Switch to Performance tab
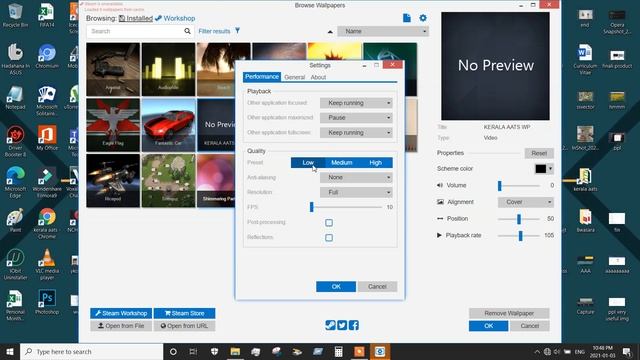The image size is (640, 360). click(262, 77)
